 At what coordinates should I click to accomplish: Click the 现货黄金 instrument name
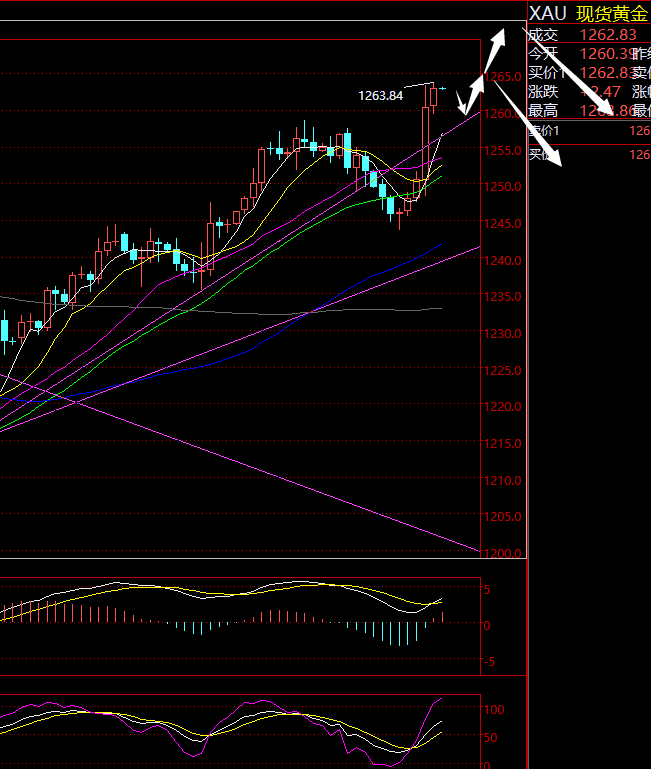612,14
